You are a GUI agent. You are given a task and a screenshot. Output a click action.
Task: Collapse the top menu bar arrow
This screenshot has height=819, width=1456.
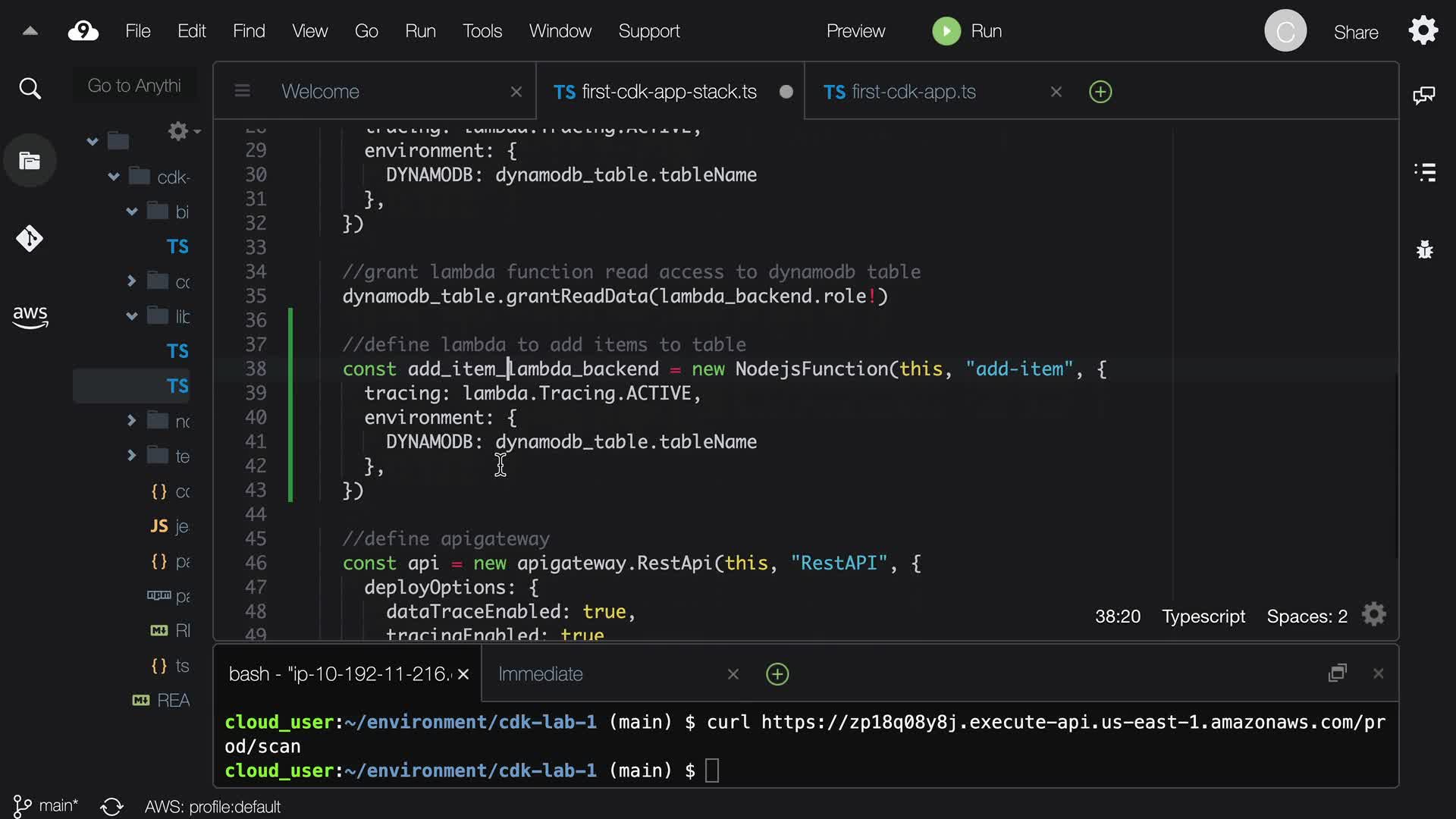coord(30,31)
